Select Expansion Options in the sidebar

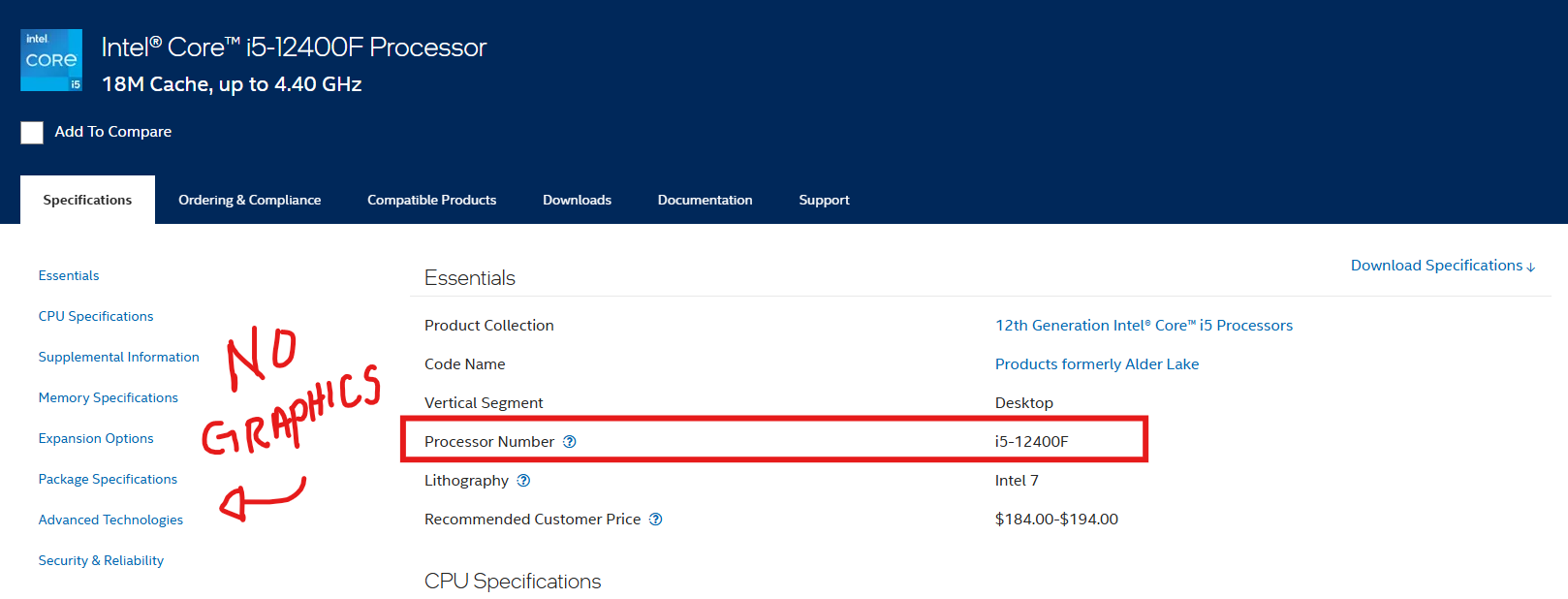pyautogui.click(x=96, y=438)
